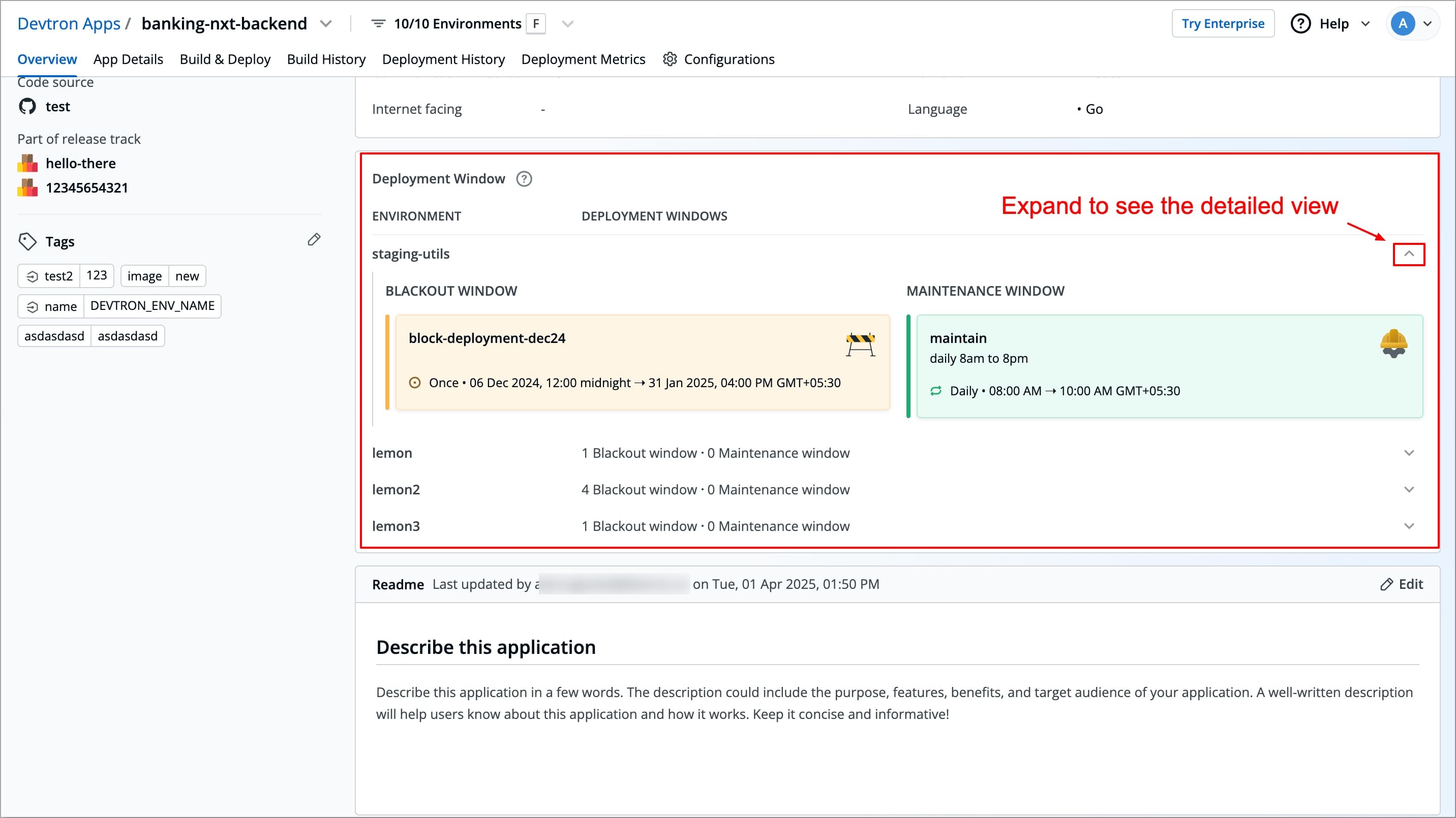Image resolution: width=1456 pixels, height=818 pixels.
Task: Expand the lemon2 environment row
Action: point(1409,490)
